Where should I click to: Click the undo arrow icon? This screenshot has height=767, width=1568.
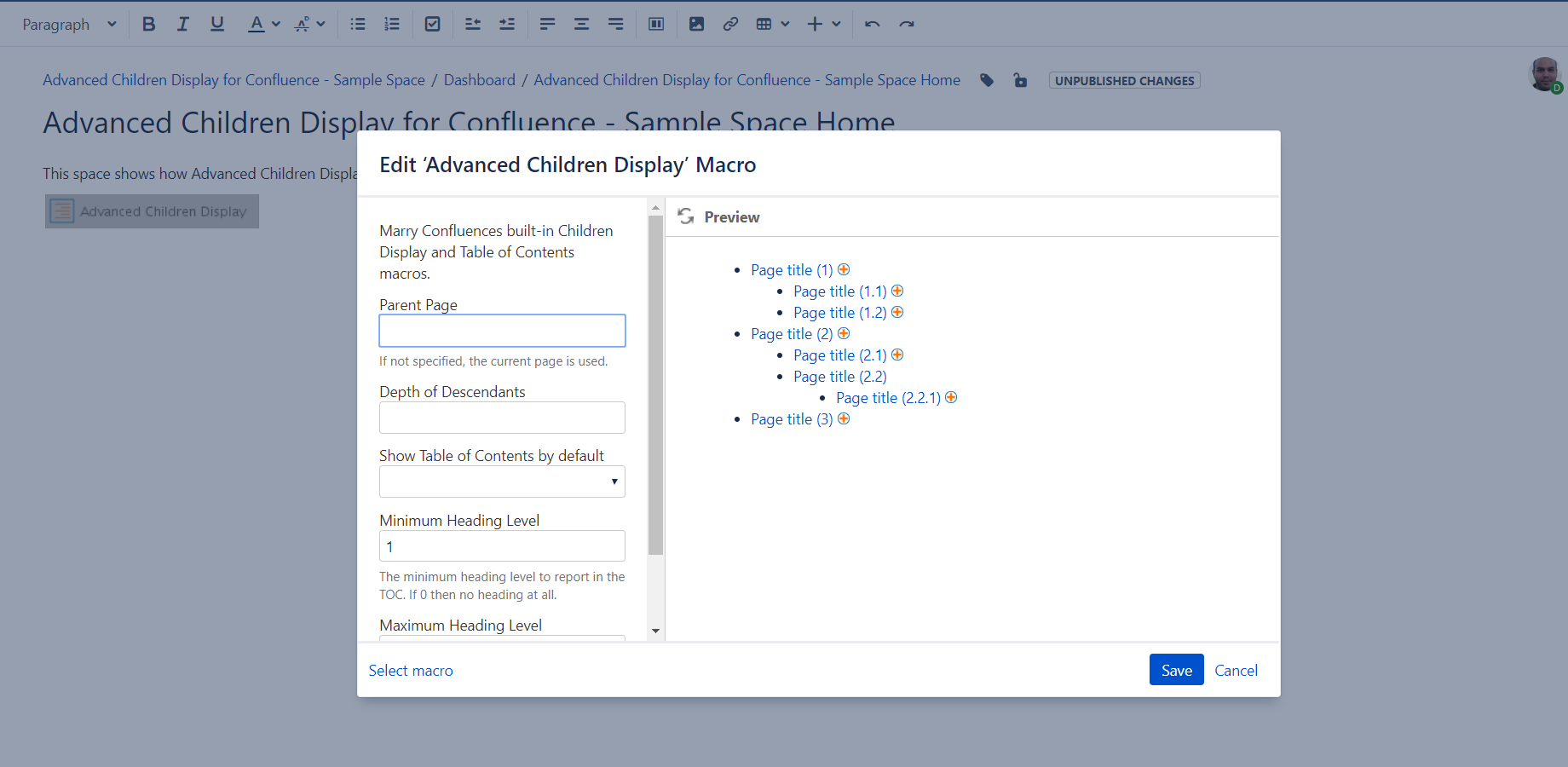(872, 24)
